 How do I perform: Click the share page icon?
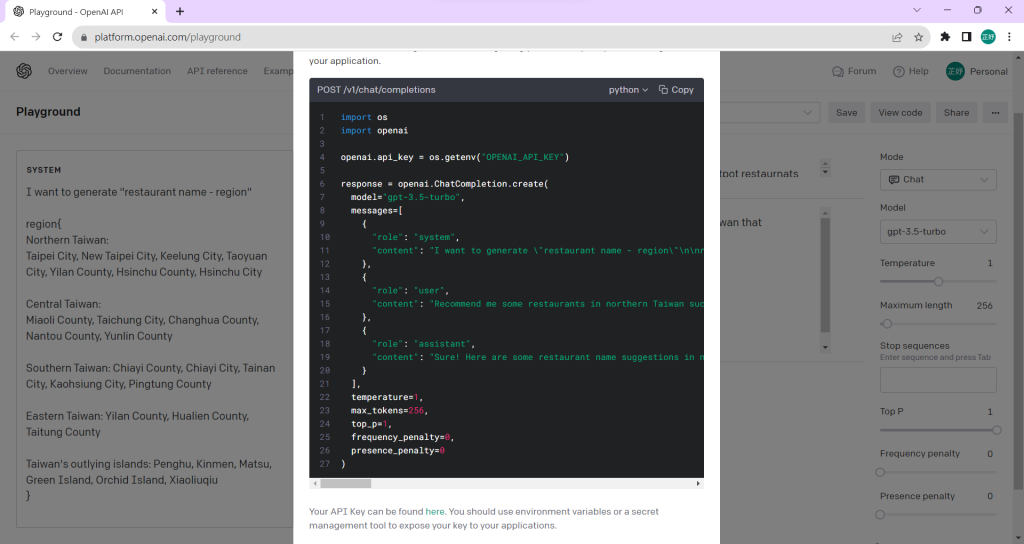897,37
